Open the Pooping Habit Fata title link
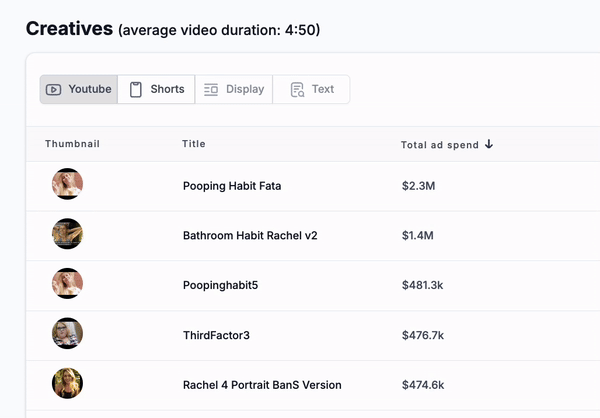 pos(232,186)
